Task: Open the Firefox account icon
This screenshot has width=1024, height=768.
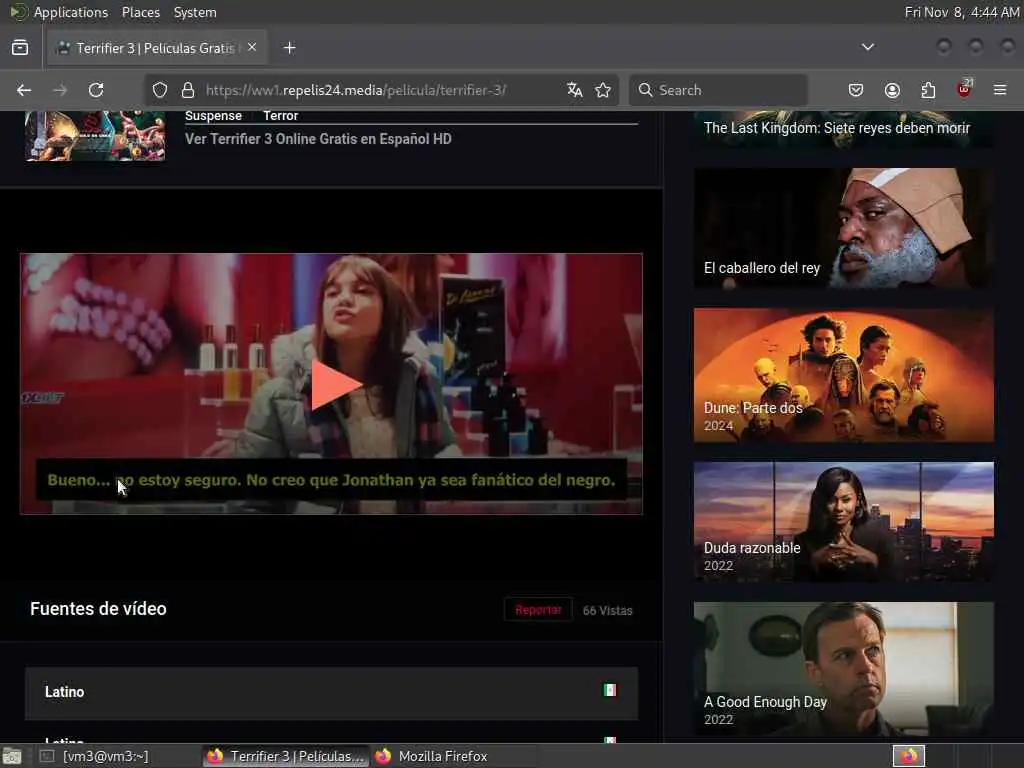Action: click(x=892, y=90)
